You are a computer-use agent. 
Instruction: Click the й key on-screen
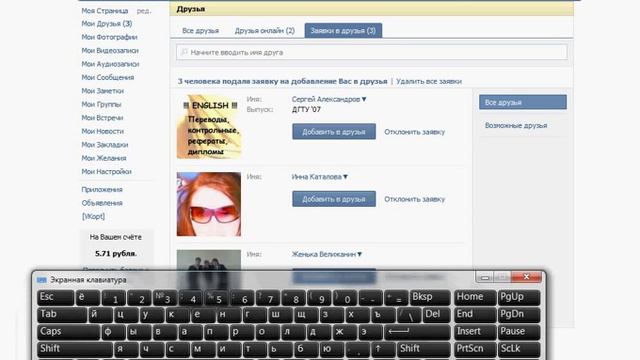100,315
